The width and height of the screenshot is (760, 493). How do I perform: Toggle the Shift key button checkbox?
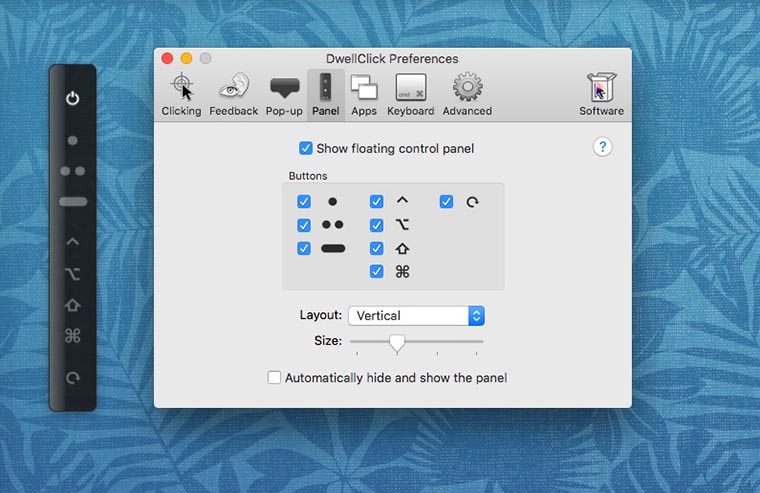click(x=377, y=249)
